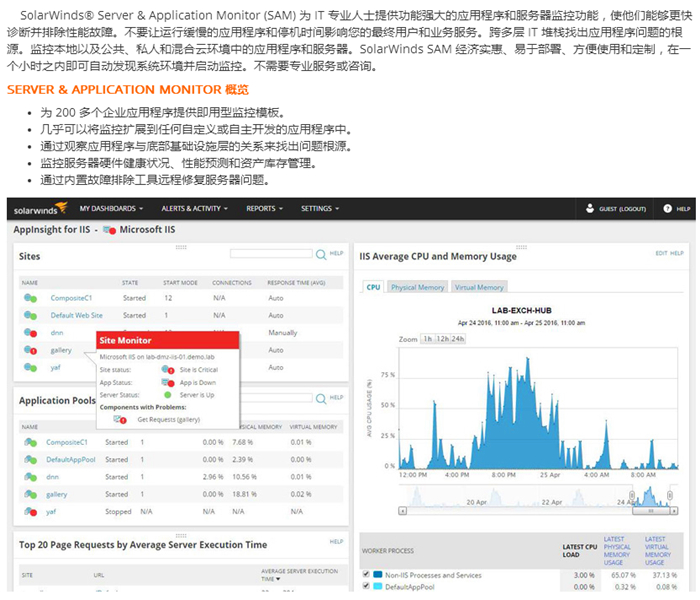Click right range handle on navigator

(670, 495)
